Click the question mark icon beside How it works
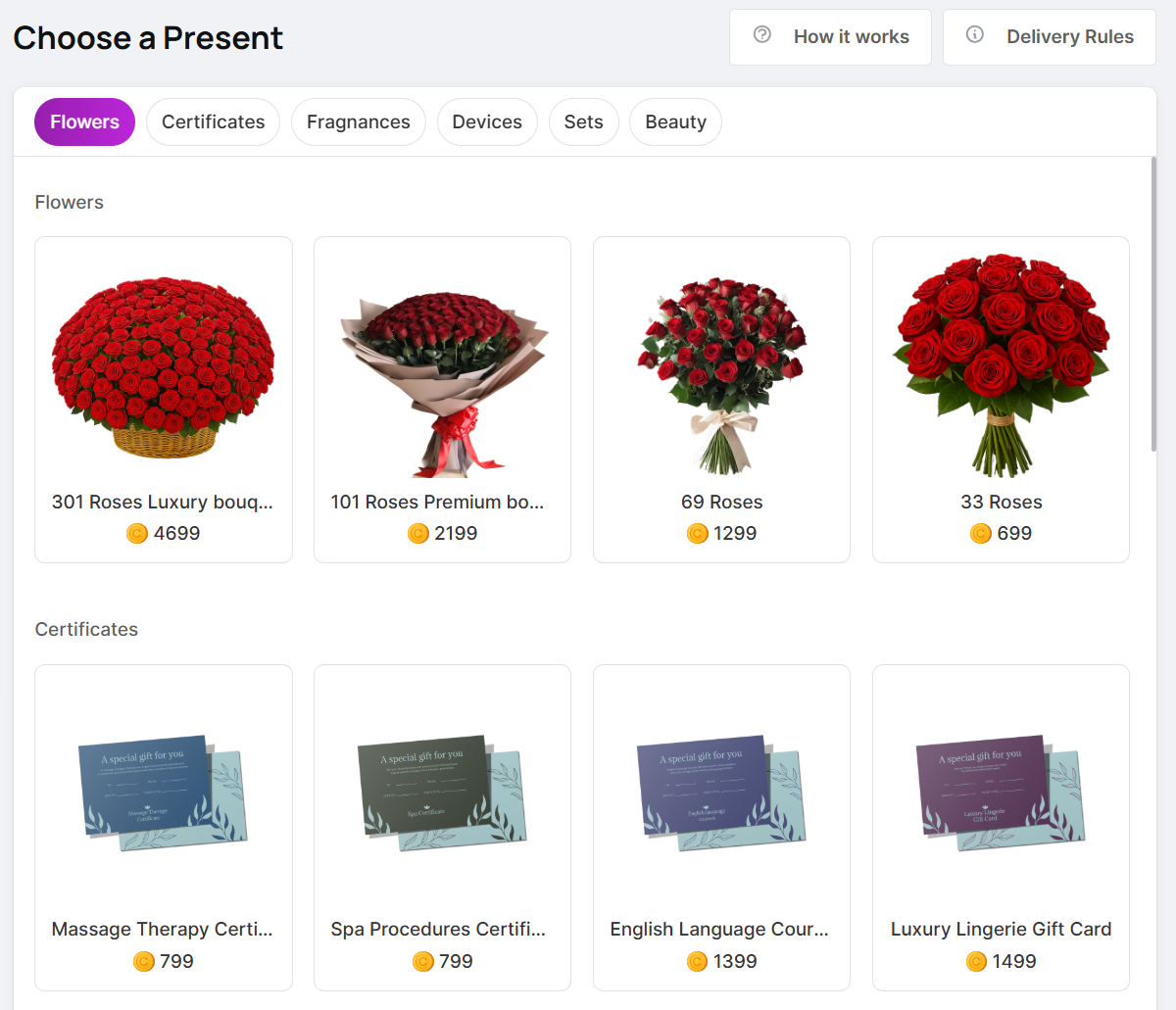1176x1010 pixels. tap(762, 33)
